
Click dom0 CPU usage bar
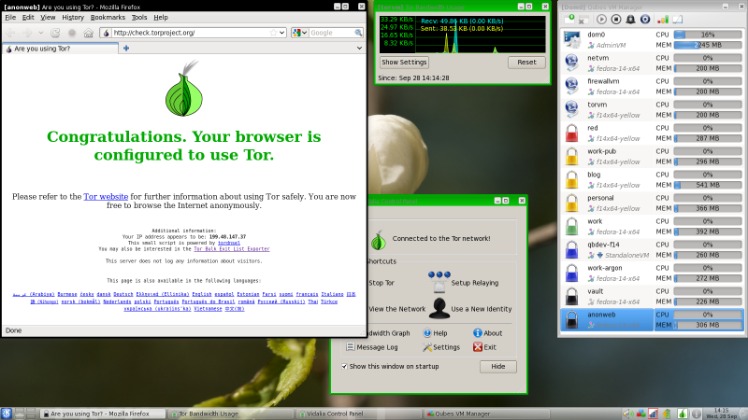708,34
